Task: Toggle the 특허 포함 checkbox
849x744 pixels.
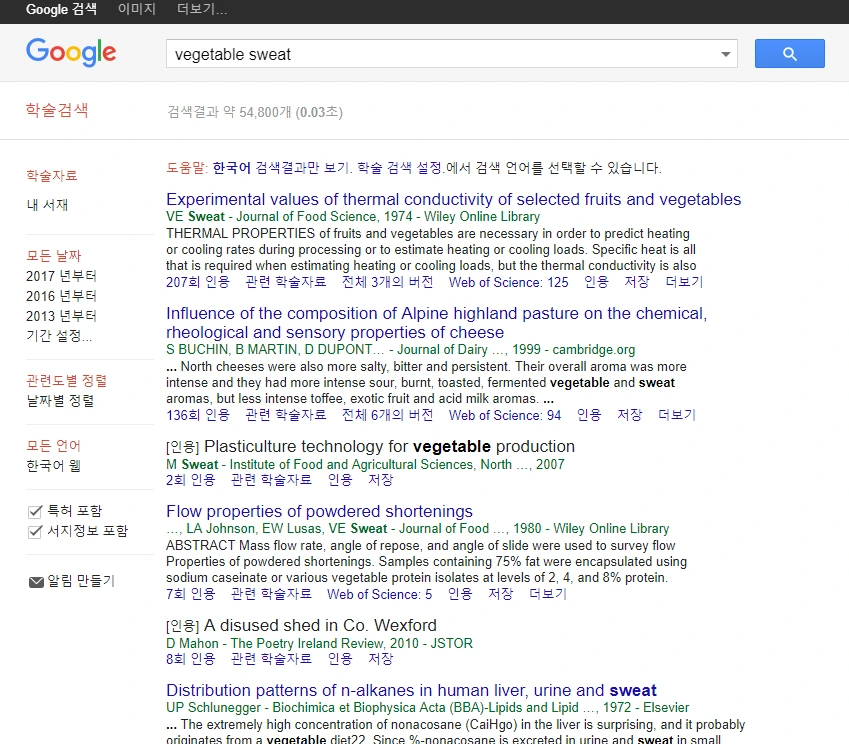Action: (x=35, y=511)
